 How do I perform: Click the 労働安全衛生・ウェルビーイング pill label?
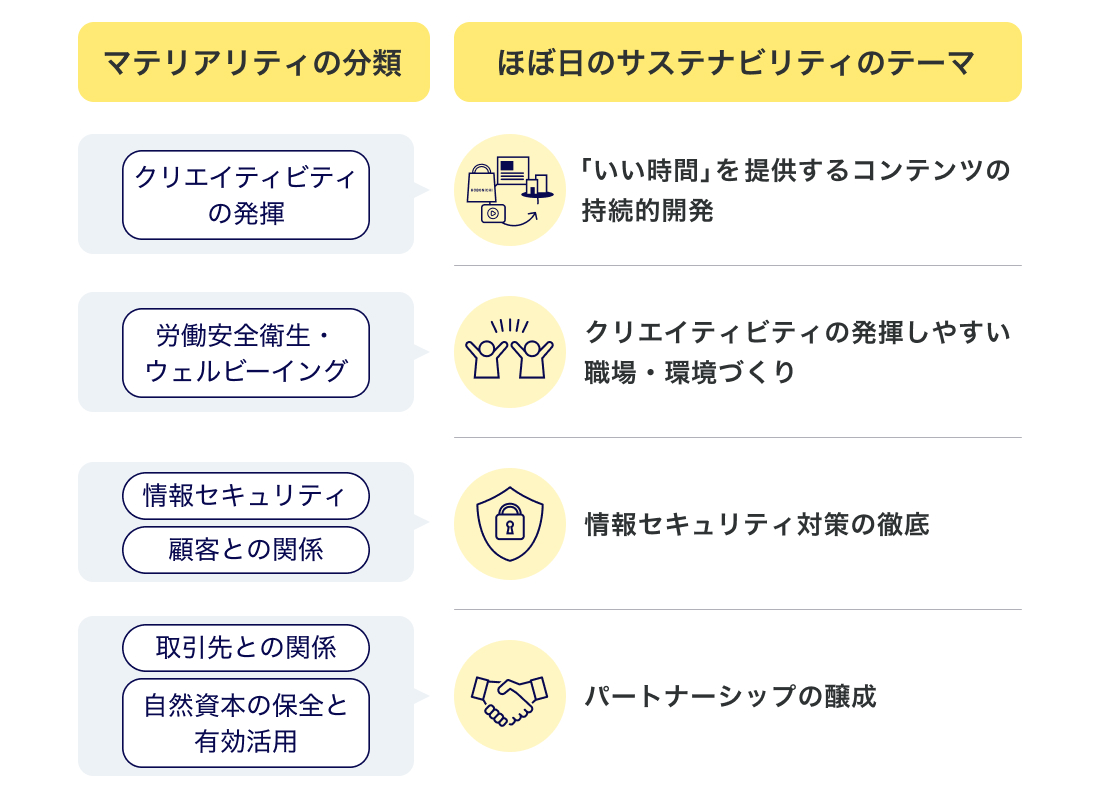pos(246,353)
